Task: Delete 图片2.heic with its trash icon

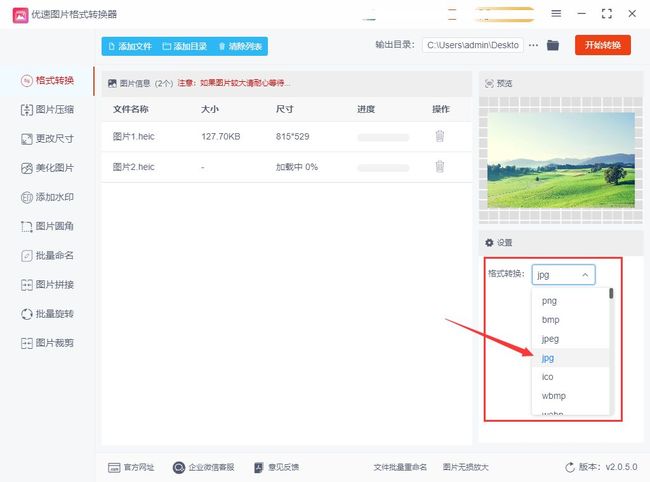Action: [x=440, y=167]
